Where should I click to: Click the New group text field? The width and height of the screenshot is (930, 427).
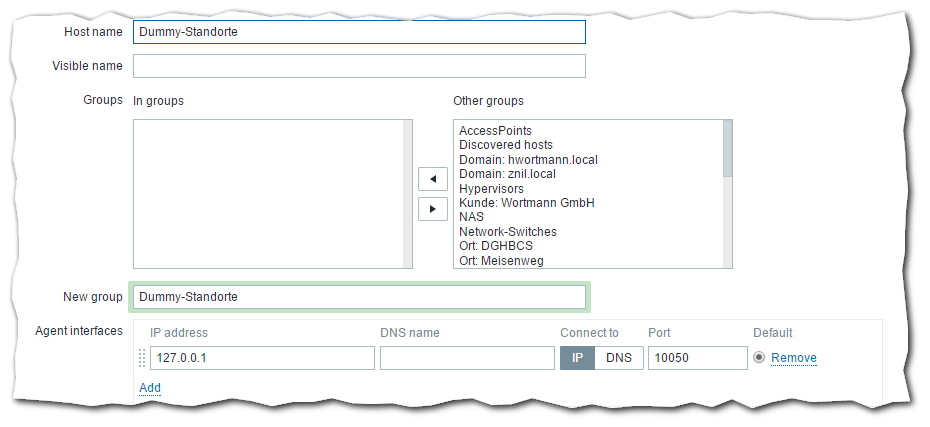(x=359, y=297)
